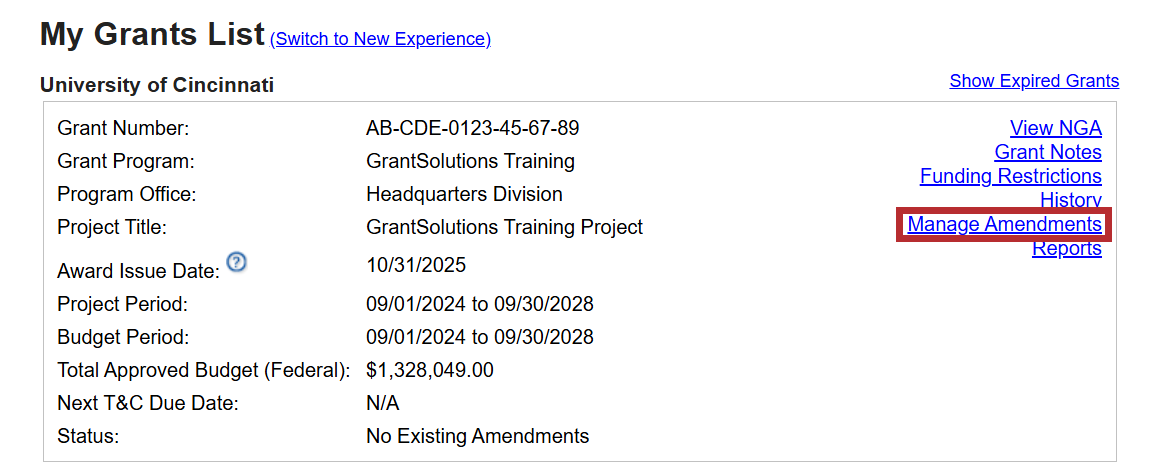
Task: Select the Manage Amendments link
Action: tap(1004, 225)
